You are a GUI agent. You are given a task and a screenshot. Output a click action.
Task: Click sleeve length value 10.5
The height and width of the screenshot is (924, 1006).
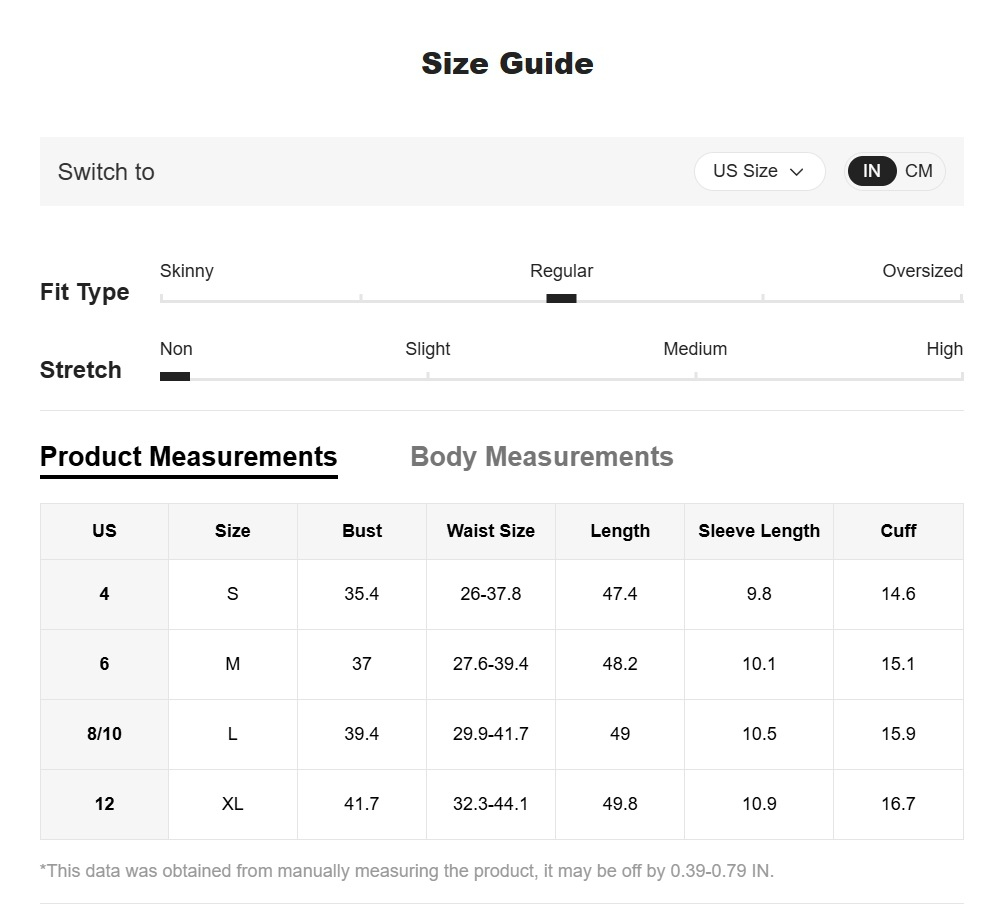759,734
